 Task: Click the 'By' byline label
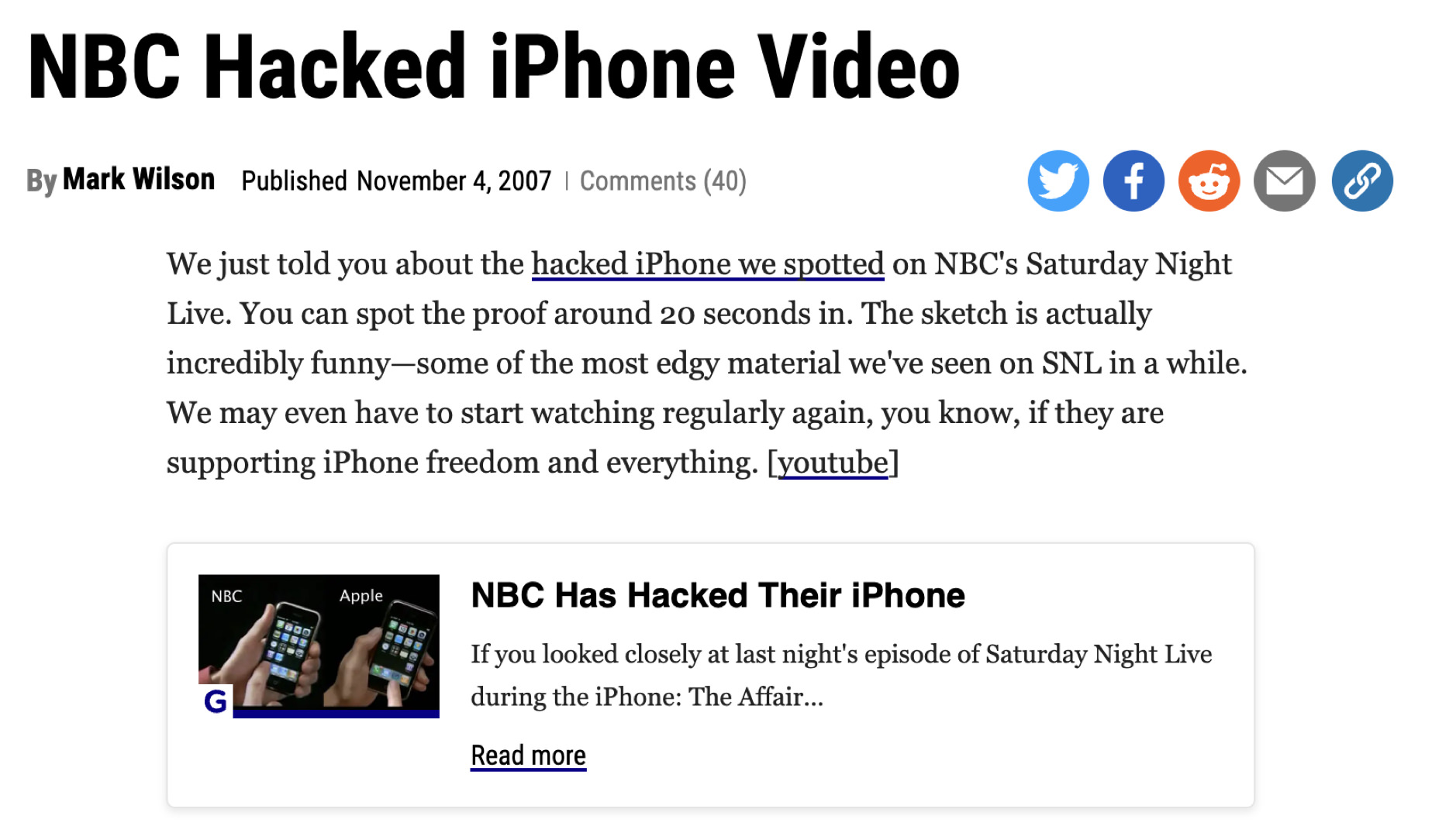coord(41,181)
